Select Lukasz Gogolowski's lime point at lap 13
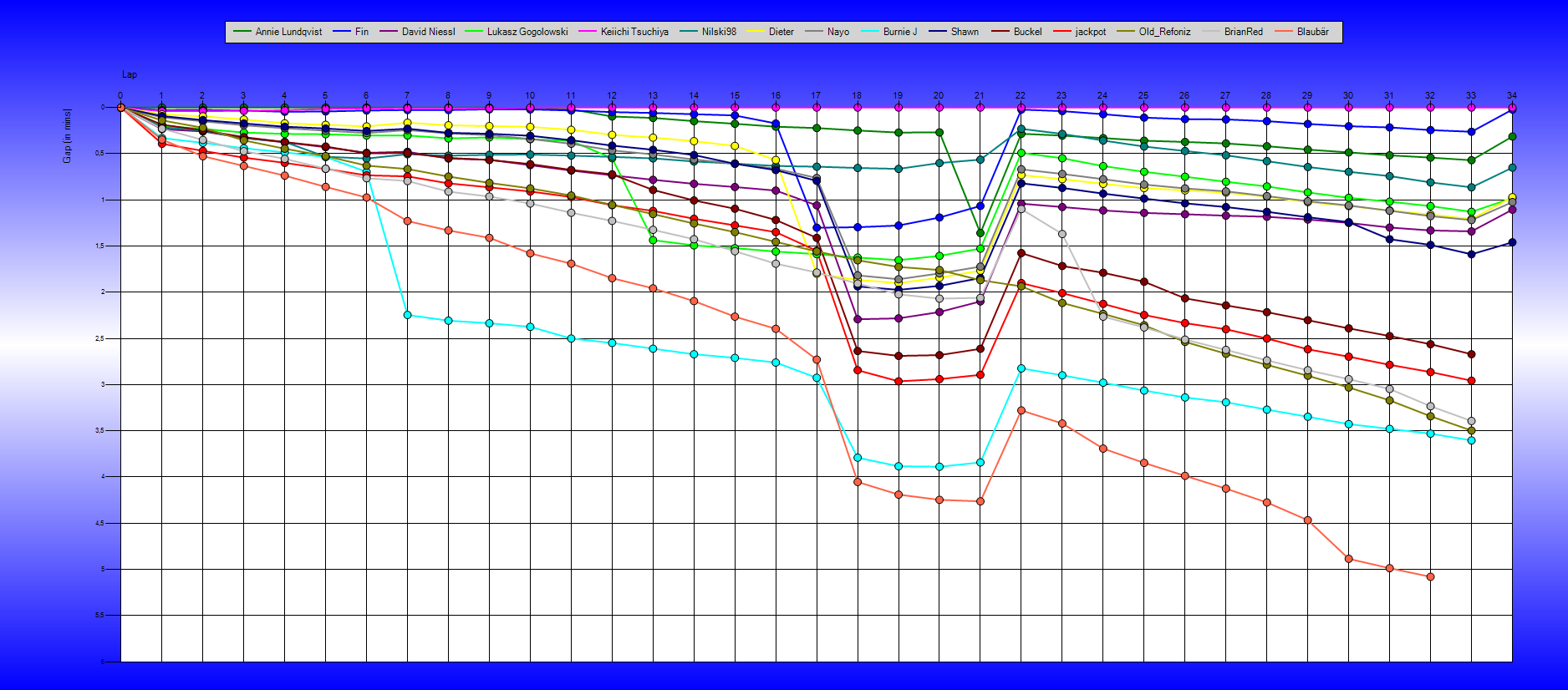1568x690 pixels. pyautogui.click(x=653, y=240)
